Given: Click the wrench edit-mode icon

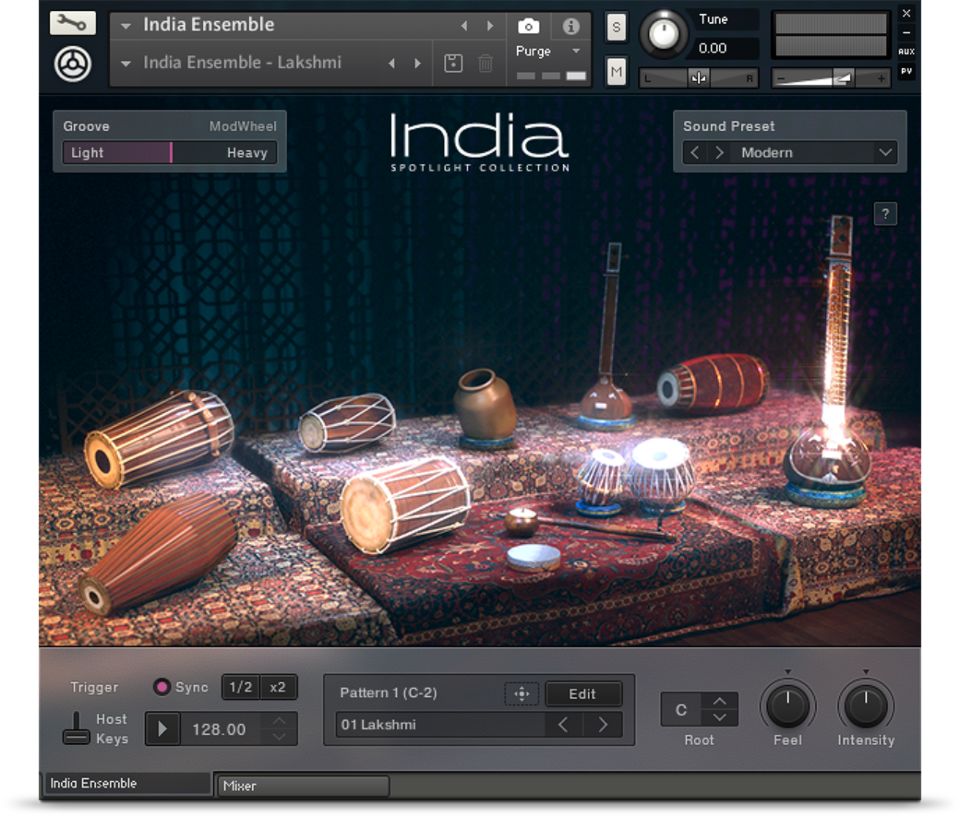Looking at the screenshot, I should (x=72, y=23).
